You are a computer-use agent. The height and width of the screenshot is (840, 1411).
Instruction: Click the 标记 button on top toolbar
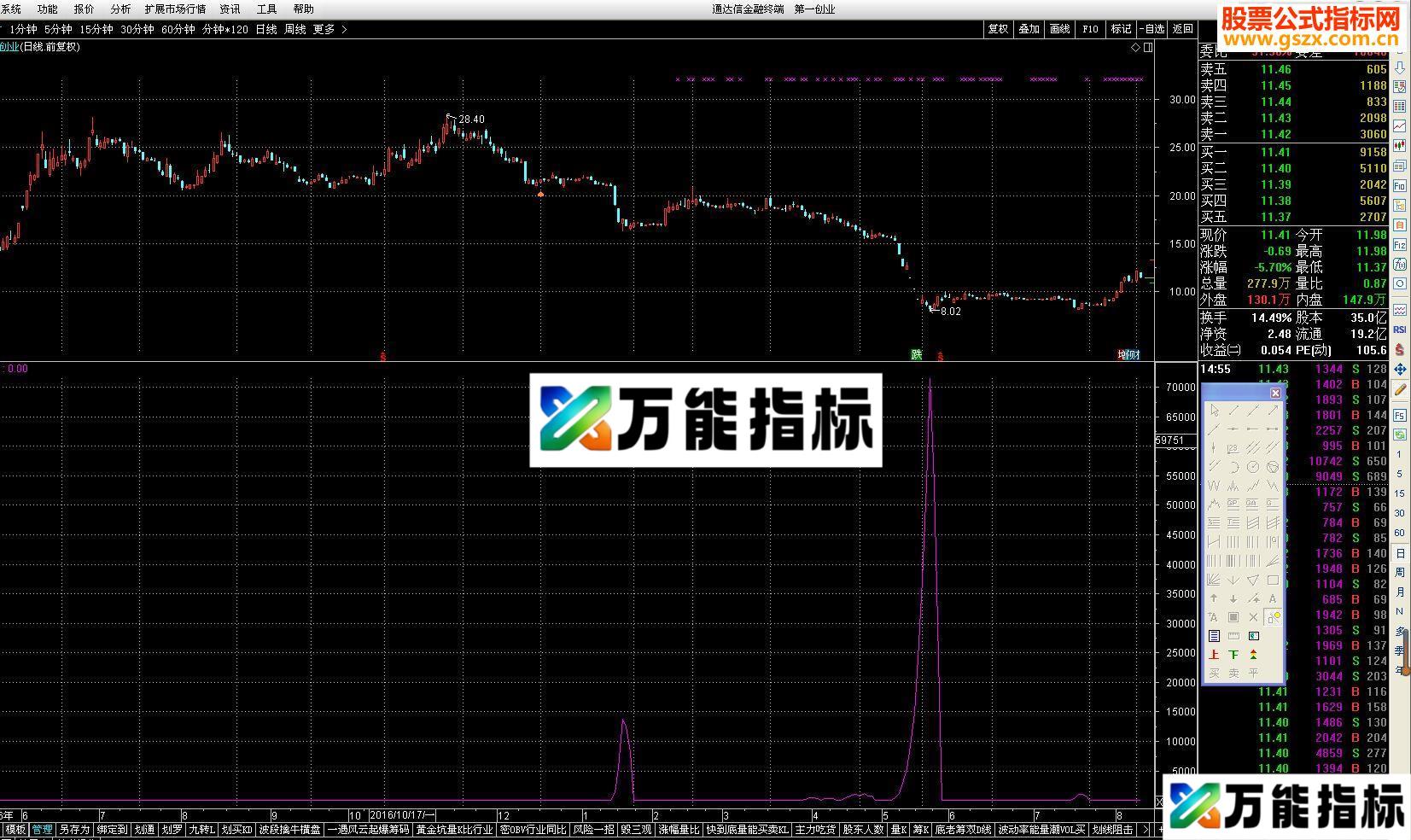coord(1120,28)
